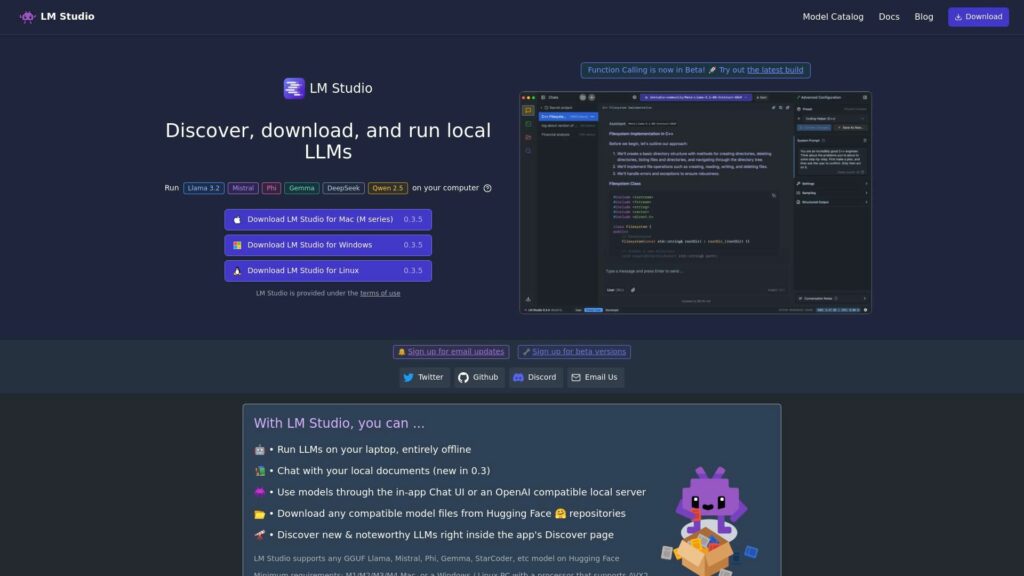Click the line about the OpenAI compatible local server
Image resolution: width=1024 pixels, height=576 pixels.
click(x=461, y=492)
